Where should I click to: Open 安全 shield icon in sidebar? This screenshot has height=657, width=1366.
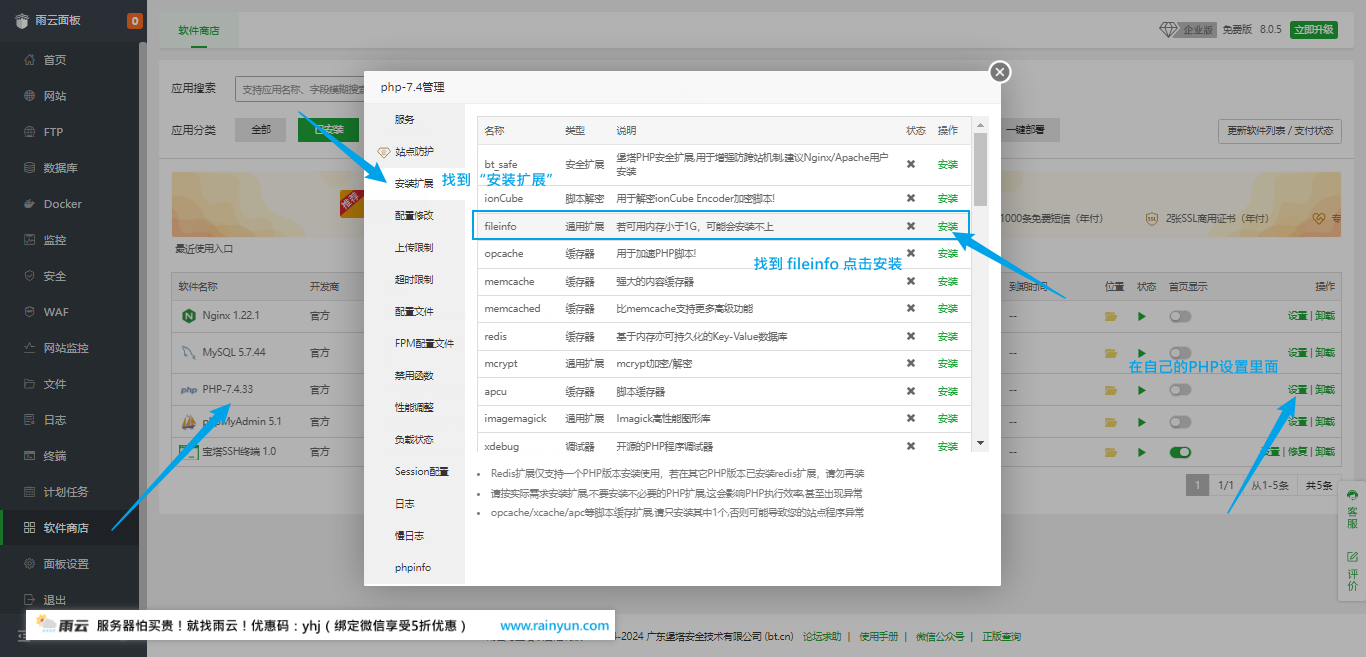point(30,276)
